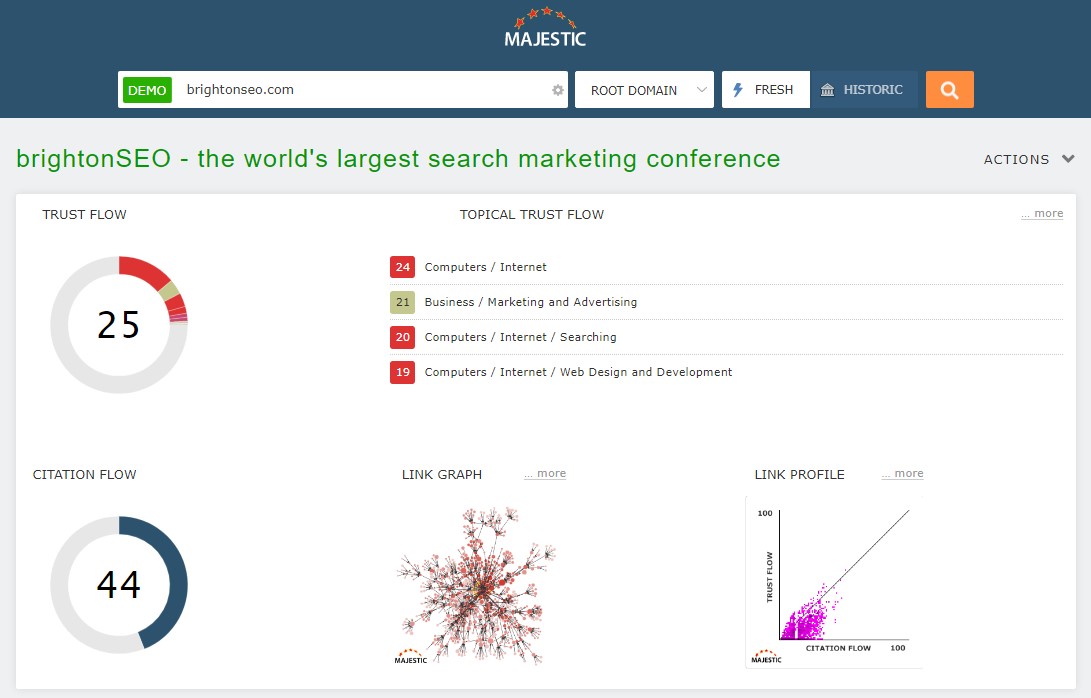Open search settings gear icon
Viewport: 1091px width, 698px height.
point(557,90)
